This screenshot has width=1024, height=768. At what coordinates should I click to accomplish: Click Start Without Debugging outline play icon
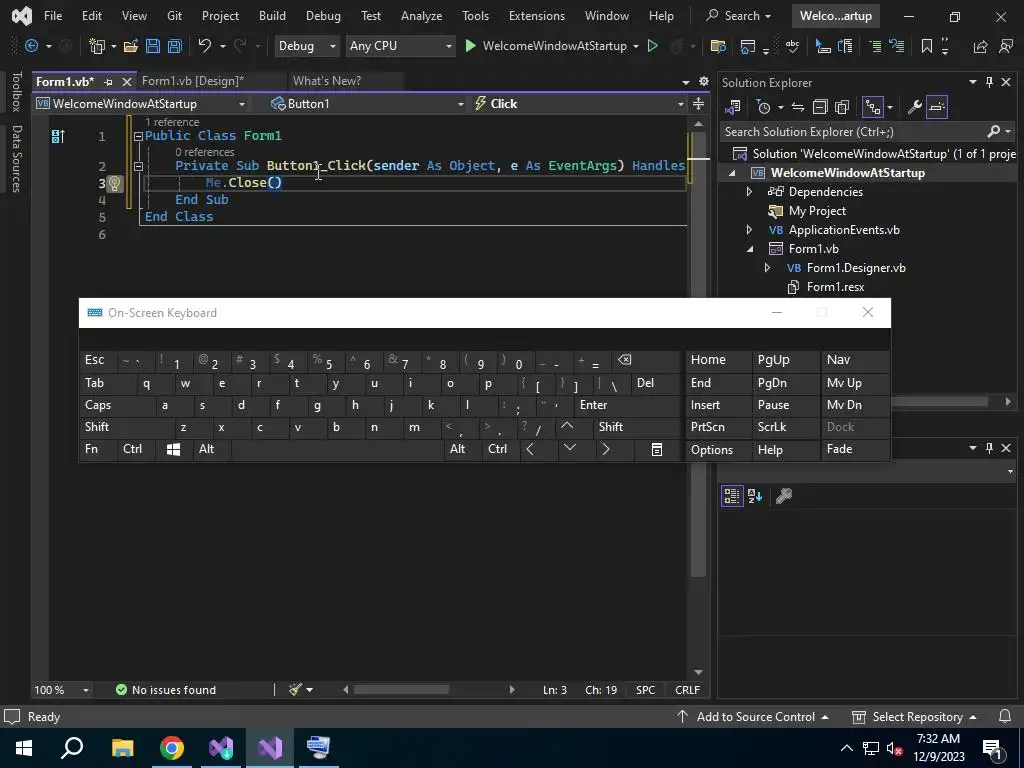[652, 46]
